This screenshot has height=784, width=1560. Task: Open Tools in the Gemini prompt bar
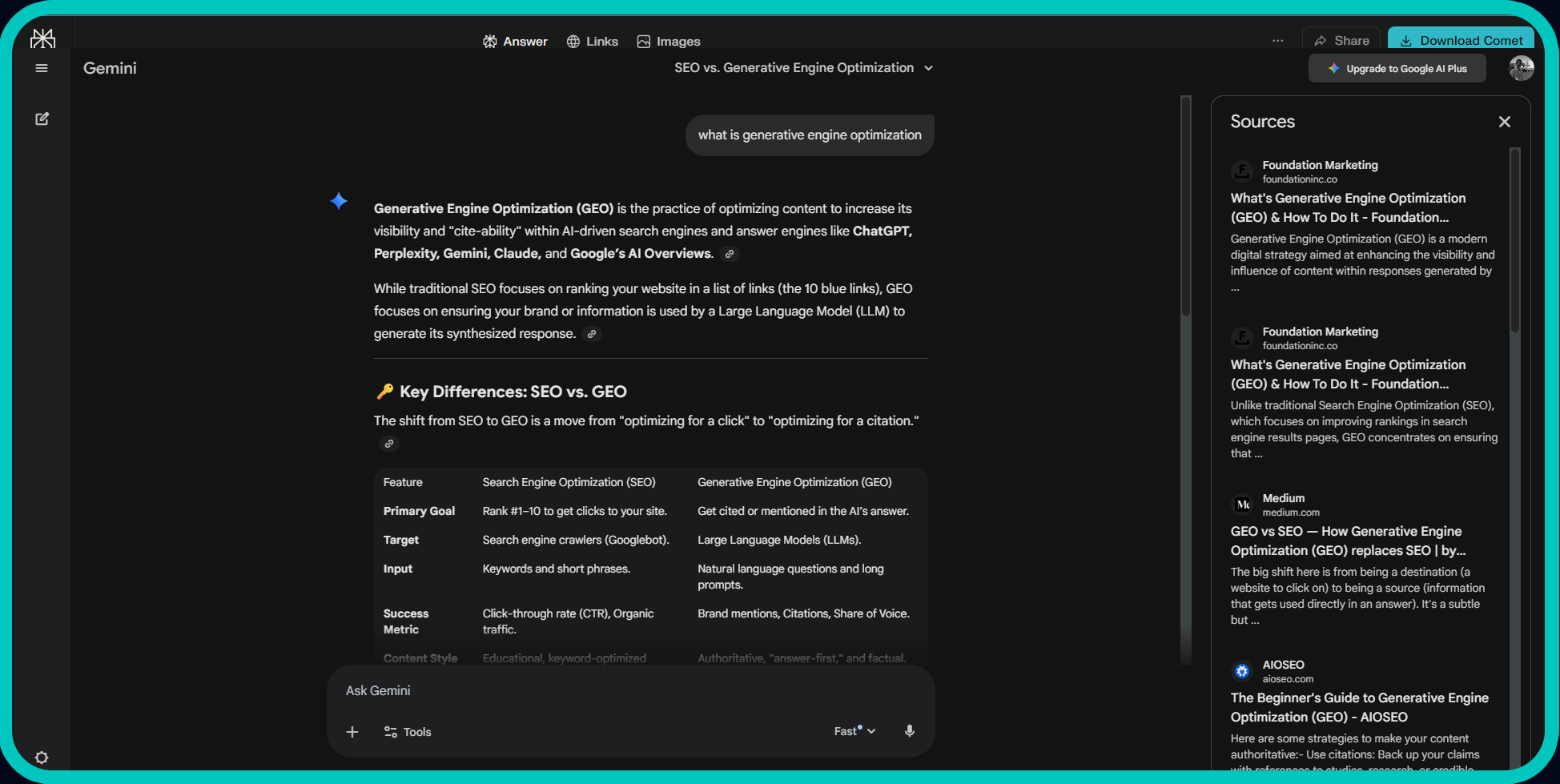pos(407,731)
